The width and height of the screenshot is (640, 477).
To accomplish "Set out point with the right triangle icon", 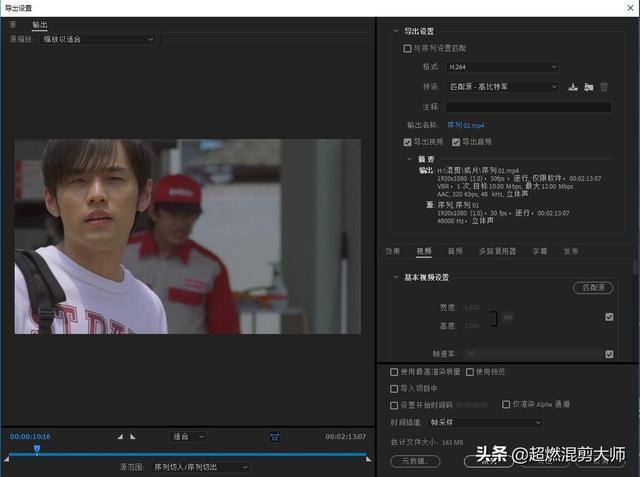I will 133,437.
